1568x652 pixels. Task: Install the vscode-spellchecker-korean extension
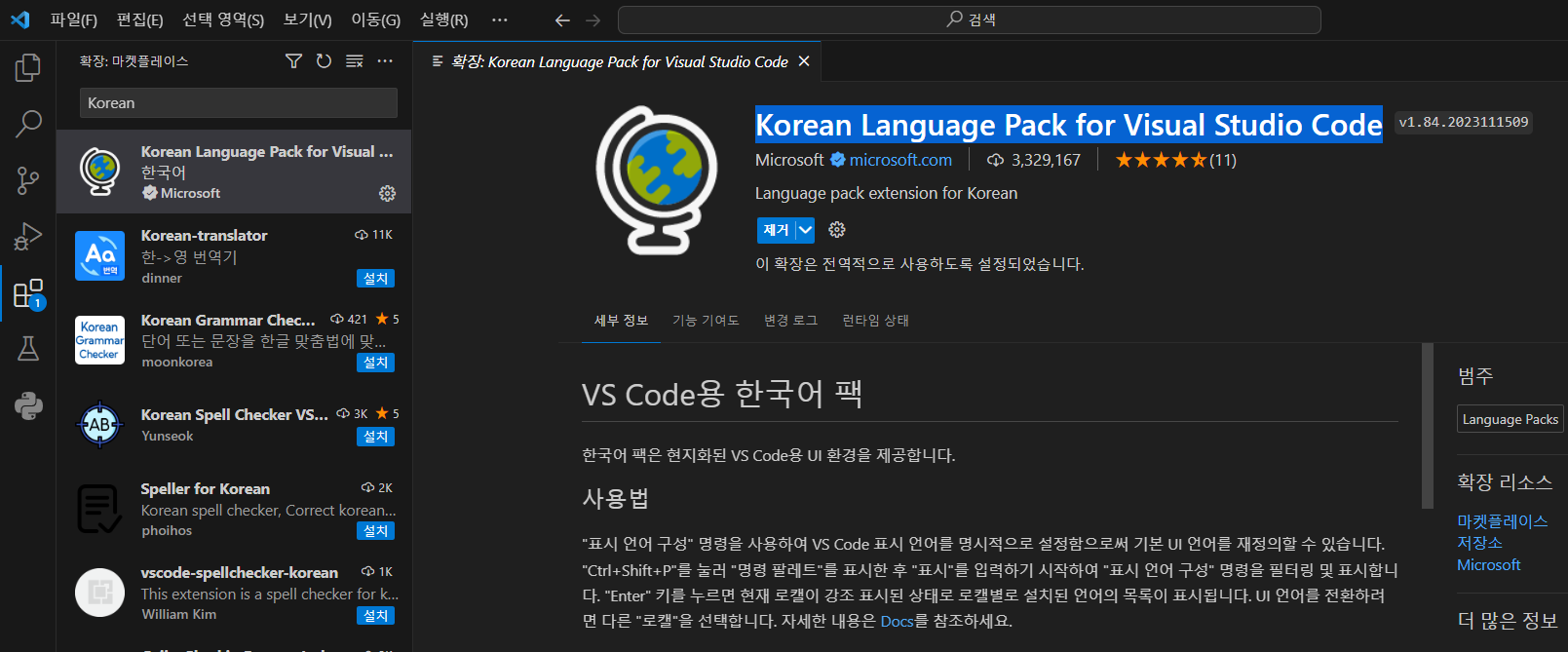point(375,616)
